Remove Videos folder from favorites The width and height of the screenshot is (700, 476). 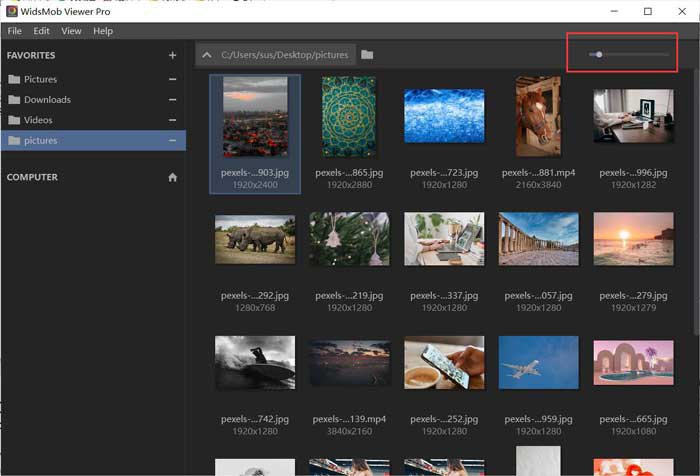point(172,120)
